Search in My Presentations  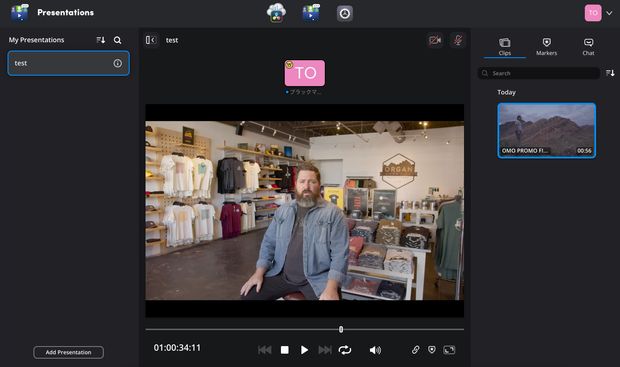tap(117, 40)
